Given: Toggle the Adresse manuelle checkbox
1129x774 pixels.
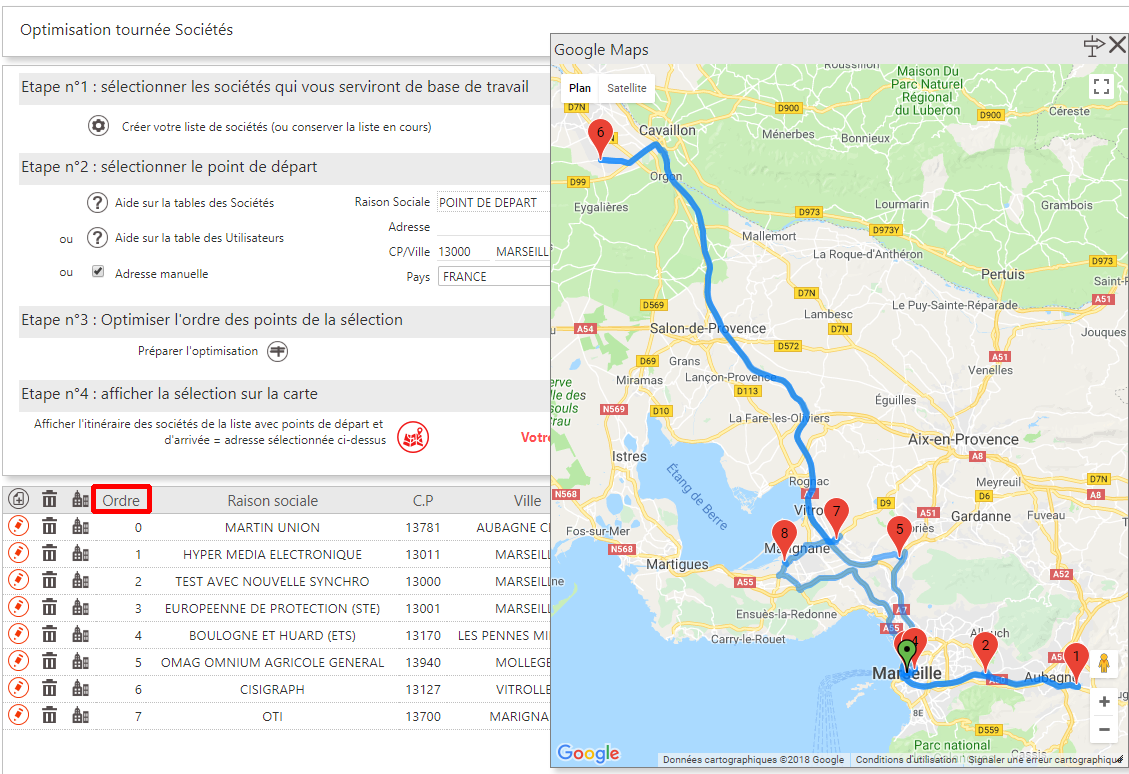Looking at the screenshot, I should coord(98,271).
